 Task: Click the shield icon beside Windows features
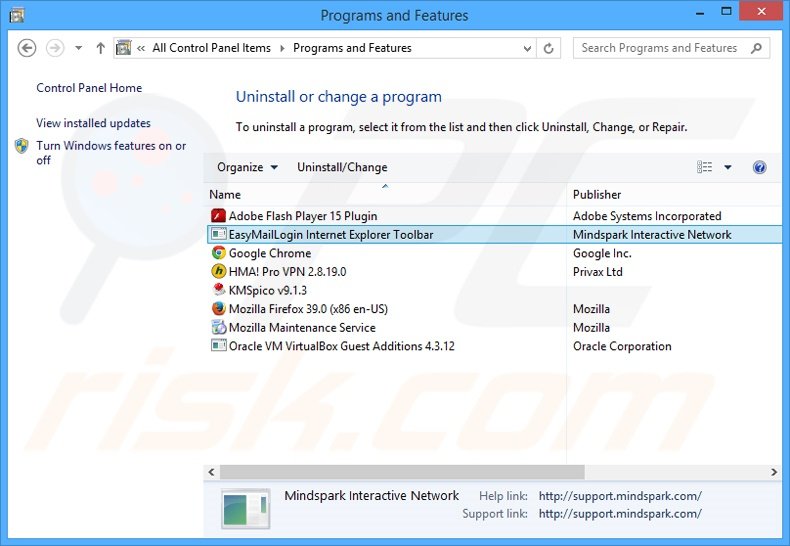(x=22, y=146)
